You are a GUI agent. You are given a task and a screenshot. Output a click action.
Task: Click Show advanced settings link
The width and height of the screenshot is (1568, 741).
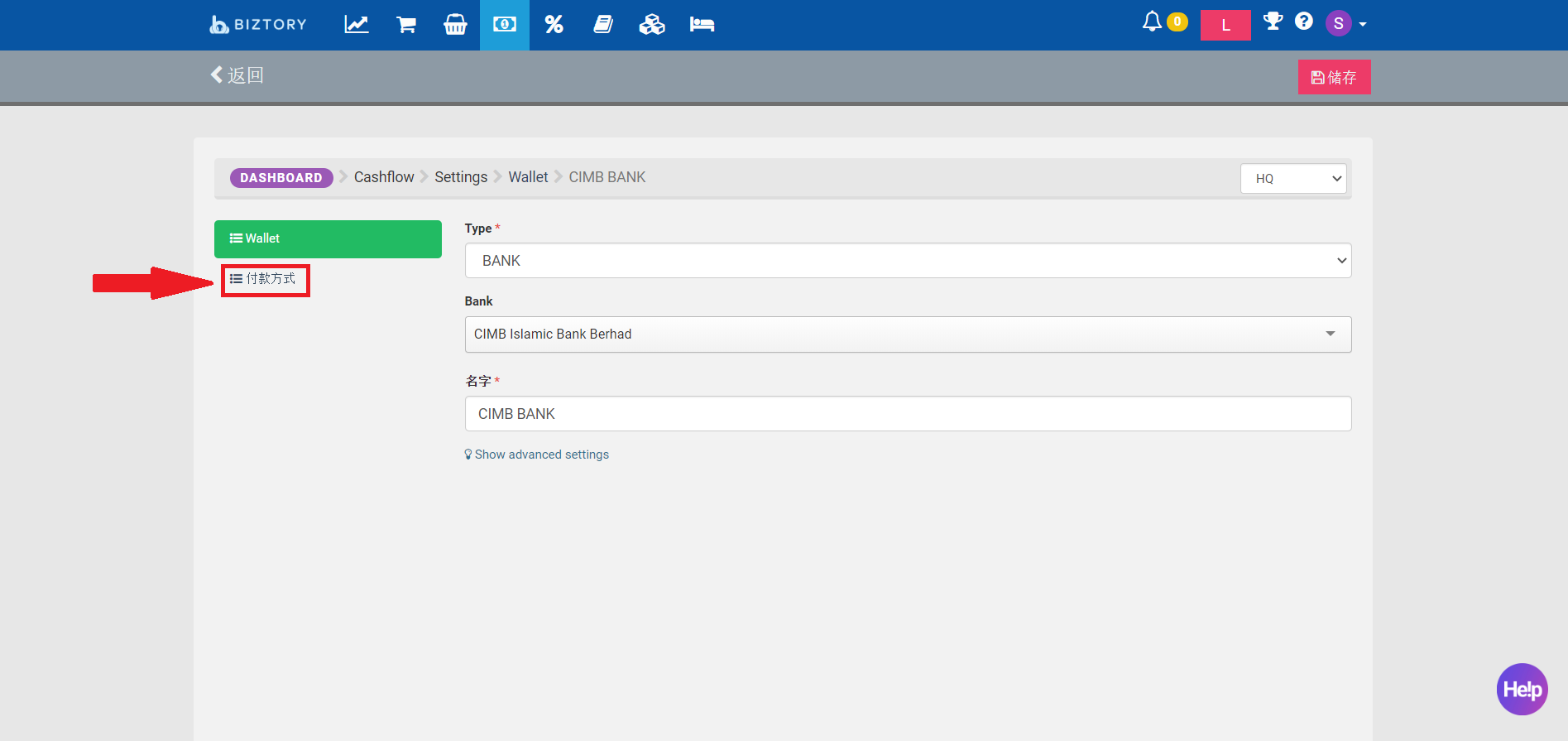tap(536, 455)
